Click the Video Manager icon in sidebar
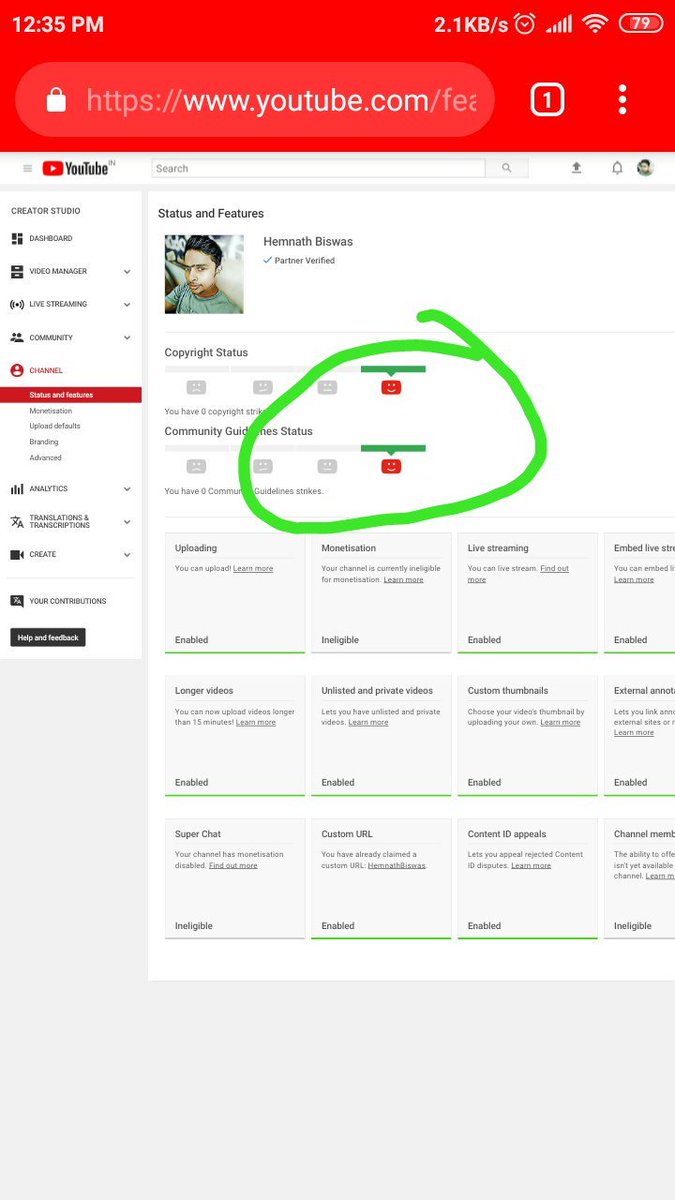 (17, 271)
